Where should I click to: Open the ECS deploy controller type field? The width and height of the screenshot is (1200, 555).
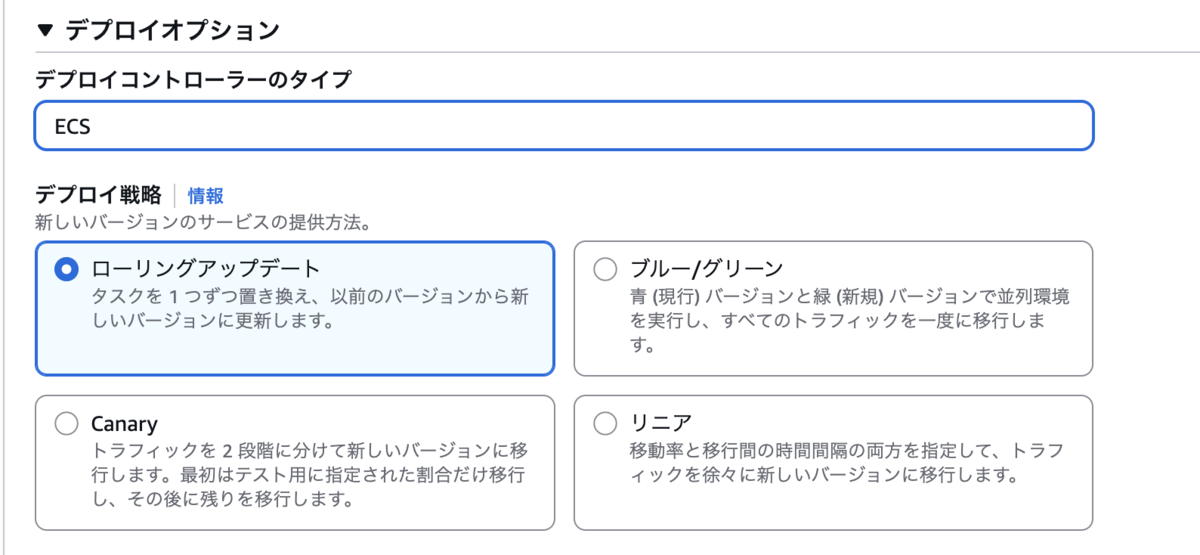click(x=563, y=126)
